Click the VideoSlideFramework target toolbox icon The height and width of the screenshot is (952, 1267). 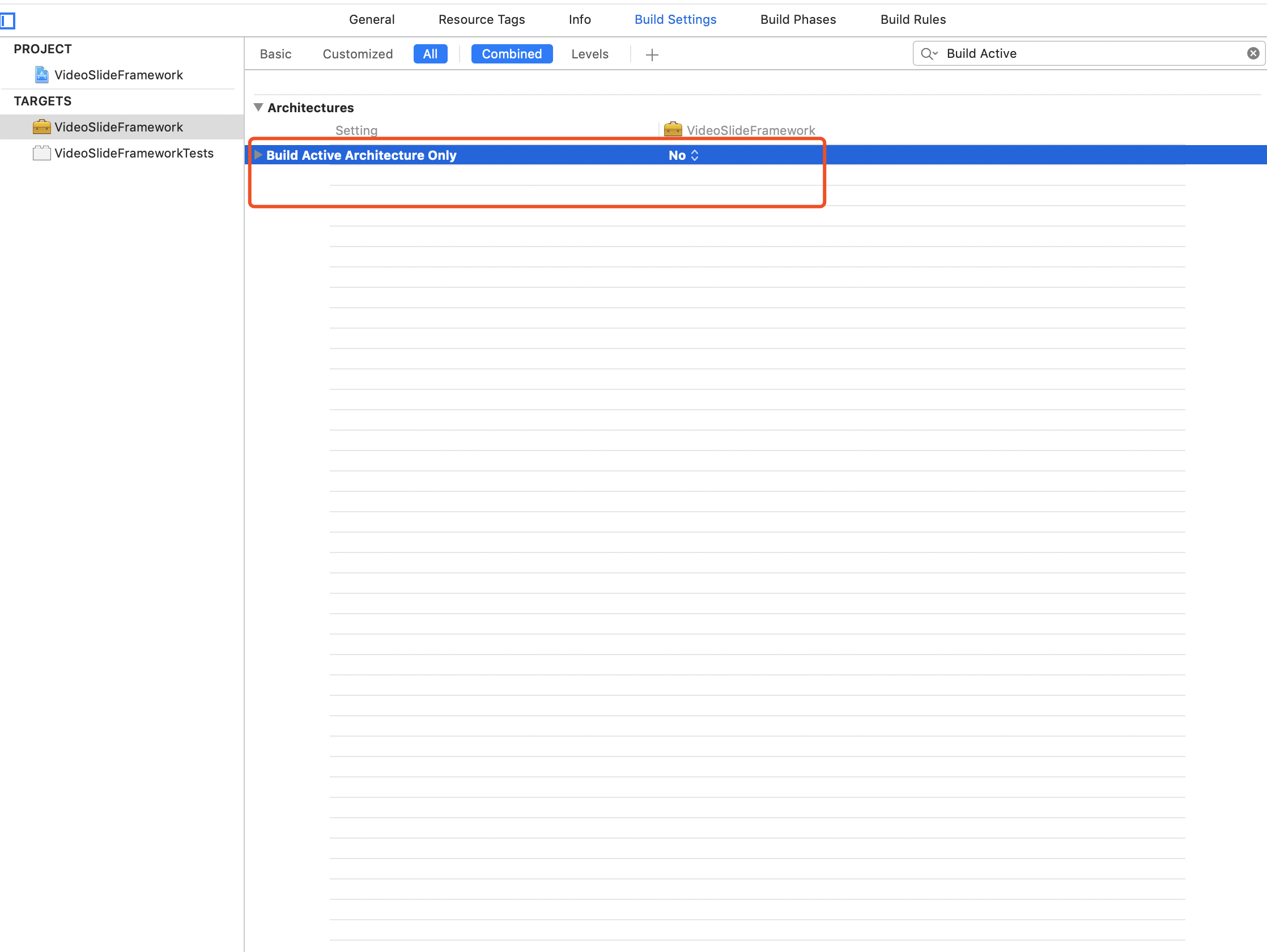[x=41, y=126]
